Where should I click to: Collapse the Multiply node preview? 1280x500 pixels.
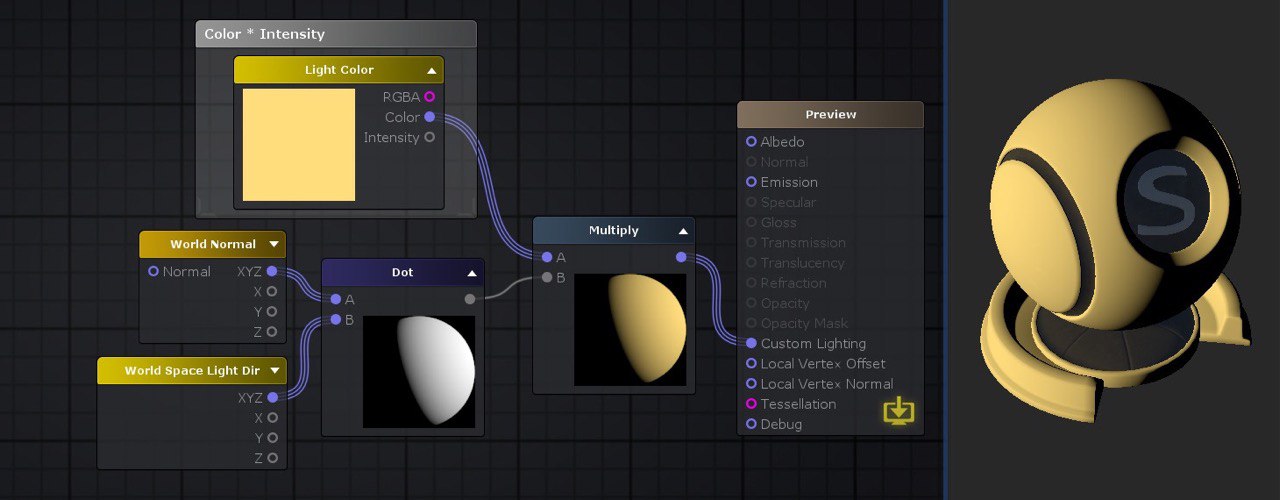coord(683,231)
